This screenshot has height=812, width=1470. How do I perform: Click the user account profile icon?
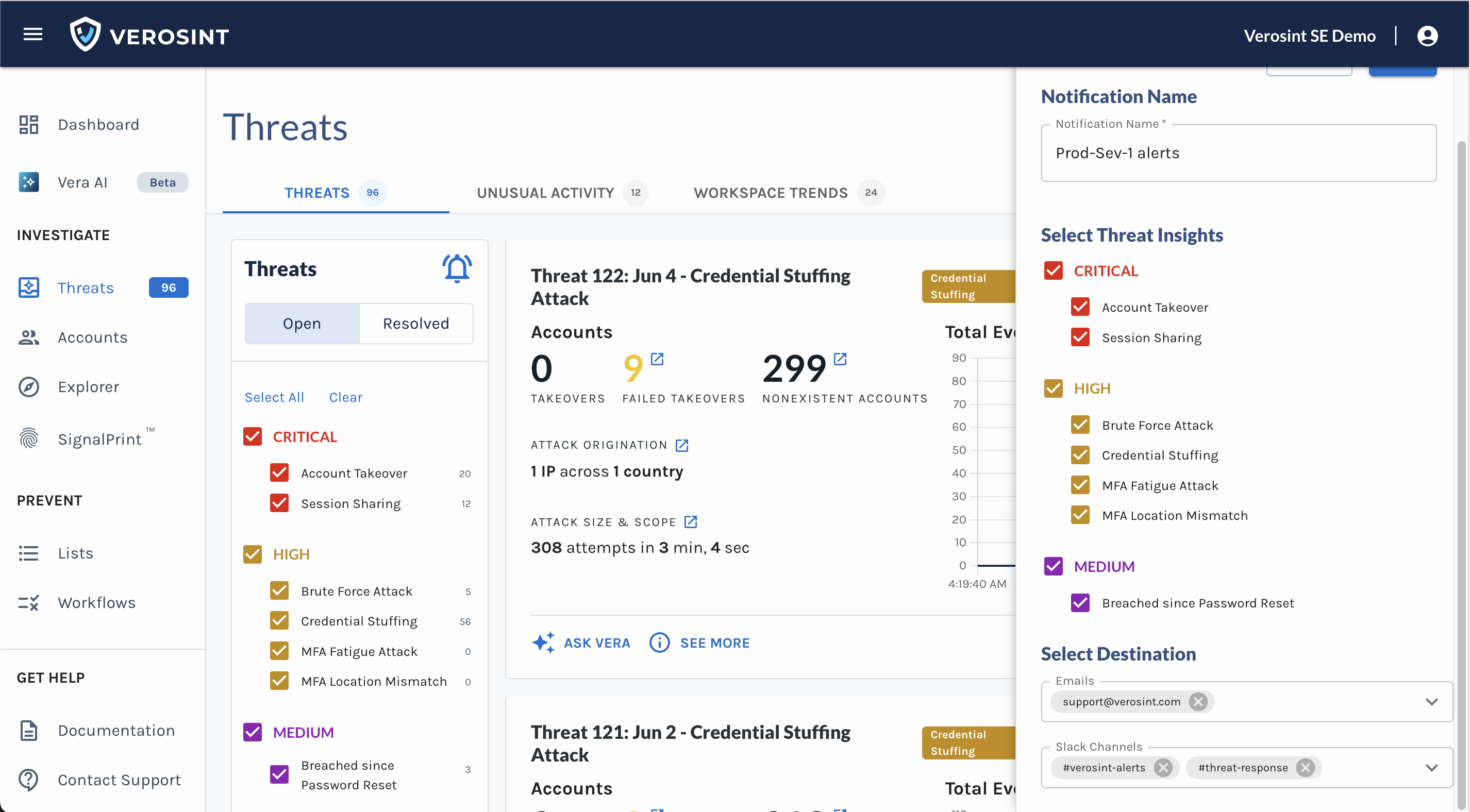coord(1427,36)
